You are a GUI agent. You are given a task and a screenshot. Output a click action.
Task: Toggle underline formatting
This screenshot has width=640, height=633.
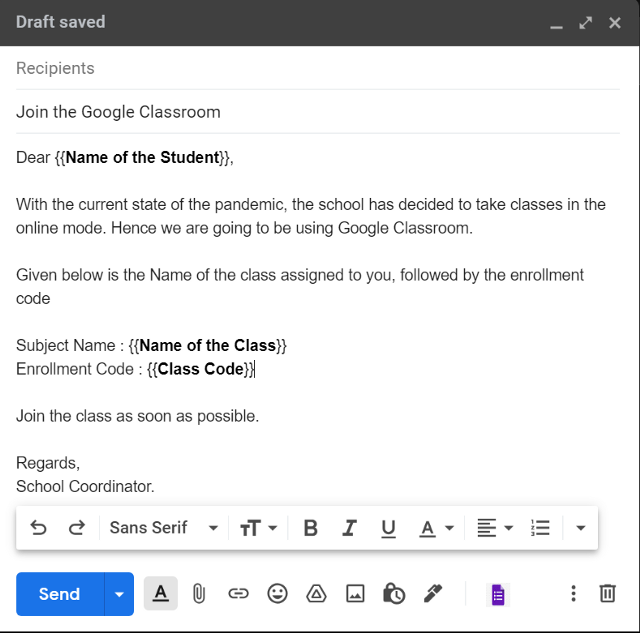coord(388,529)
